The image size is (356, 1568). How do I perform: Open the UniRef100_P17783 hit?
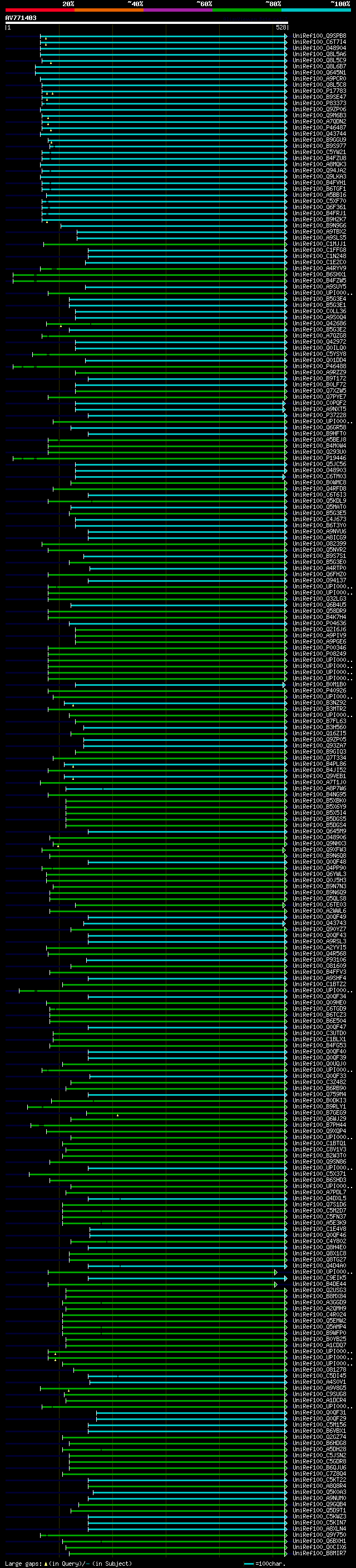coord(319,91)
